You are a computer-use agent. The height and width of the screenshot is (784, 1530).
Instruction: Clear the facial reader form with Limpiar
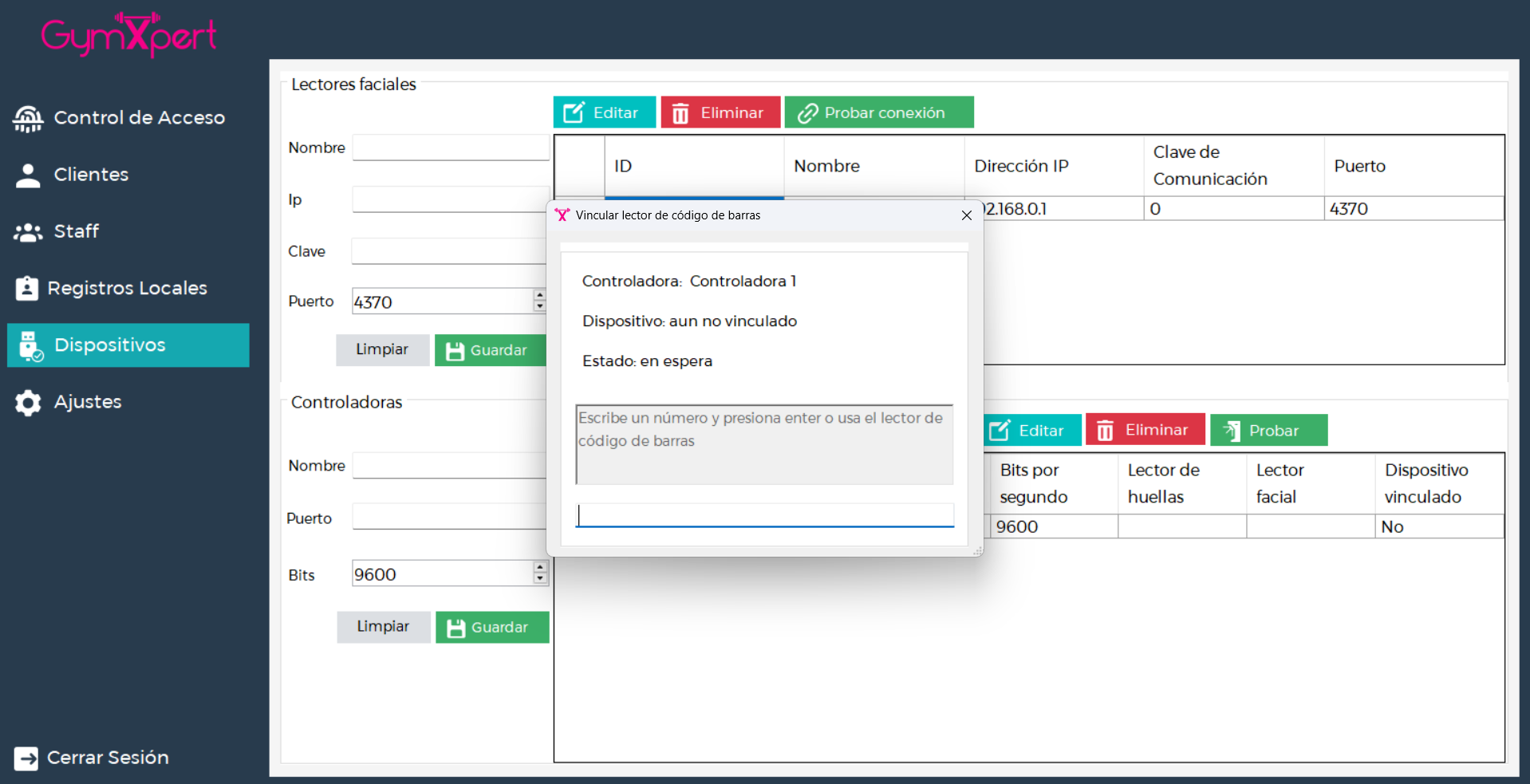coord(382,350)
